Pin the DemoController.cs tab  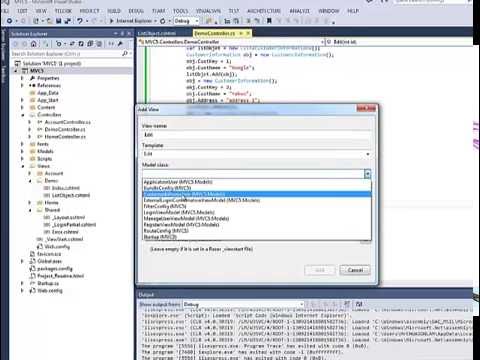tap(241, 33)
